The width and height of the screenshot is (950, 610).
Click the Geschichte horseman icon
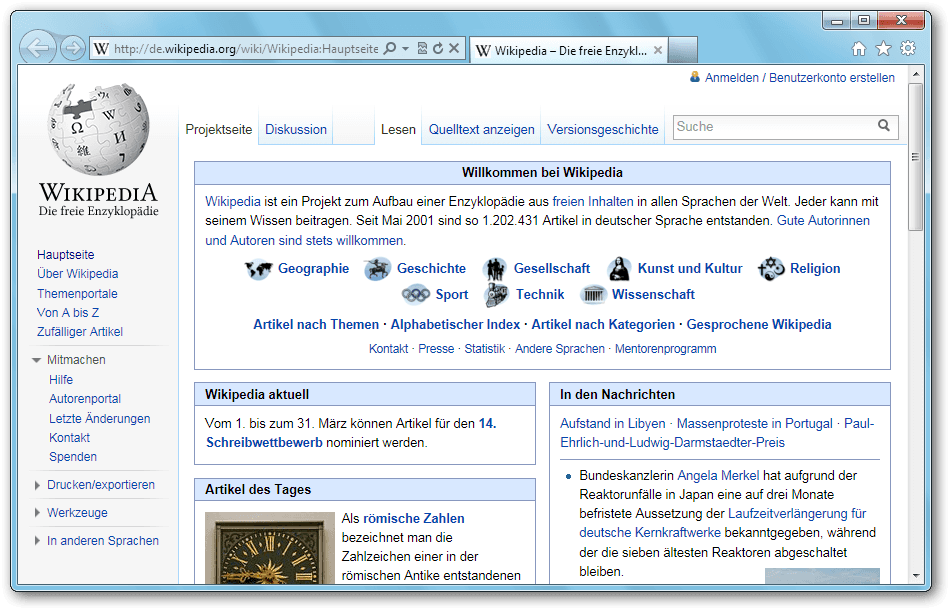377,269
